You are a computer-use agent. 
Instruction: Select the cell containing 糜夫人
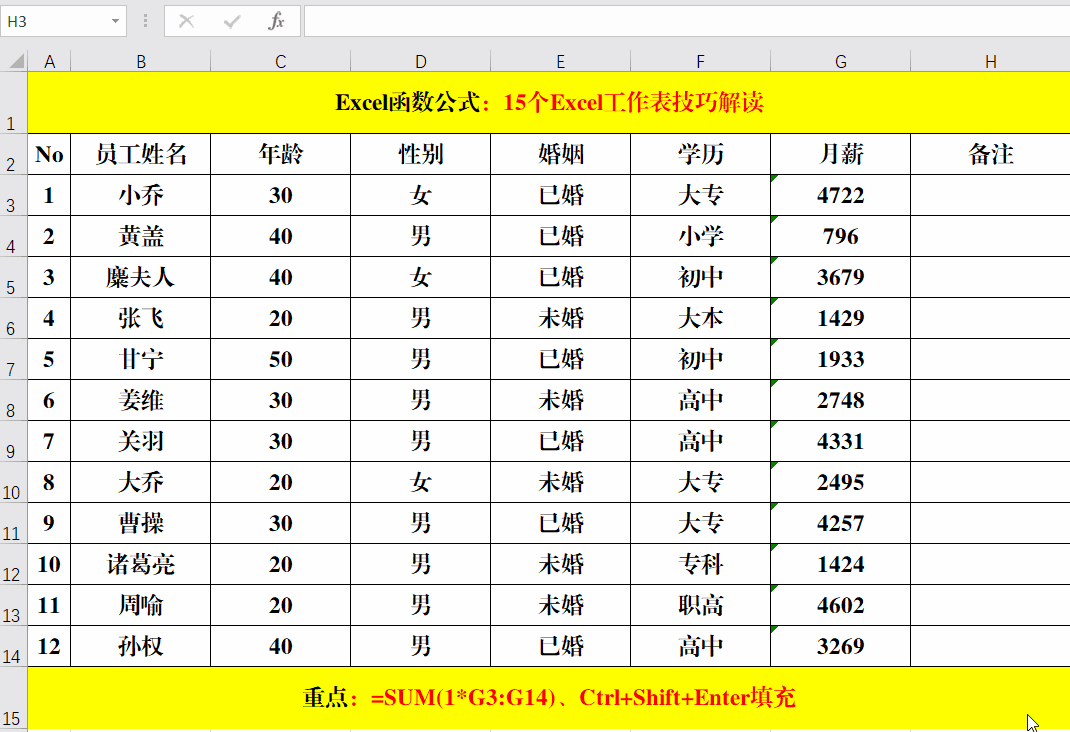(141, 277)
